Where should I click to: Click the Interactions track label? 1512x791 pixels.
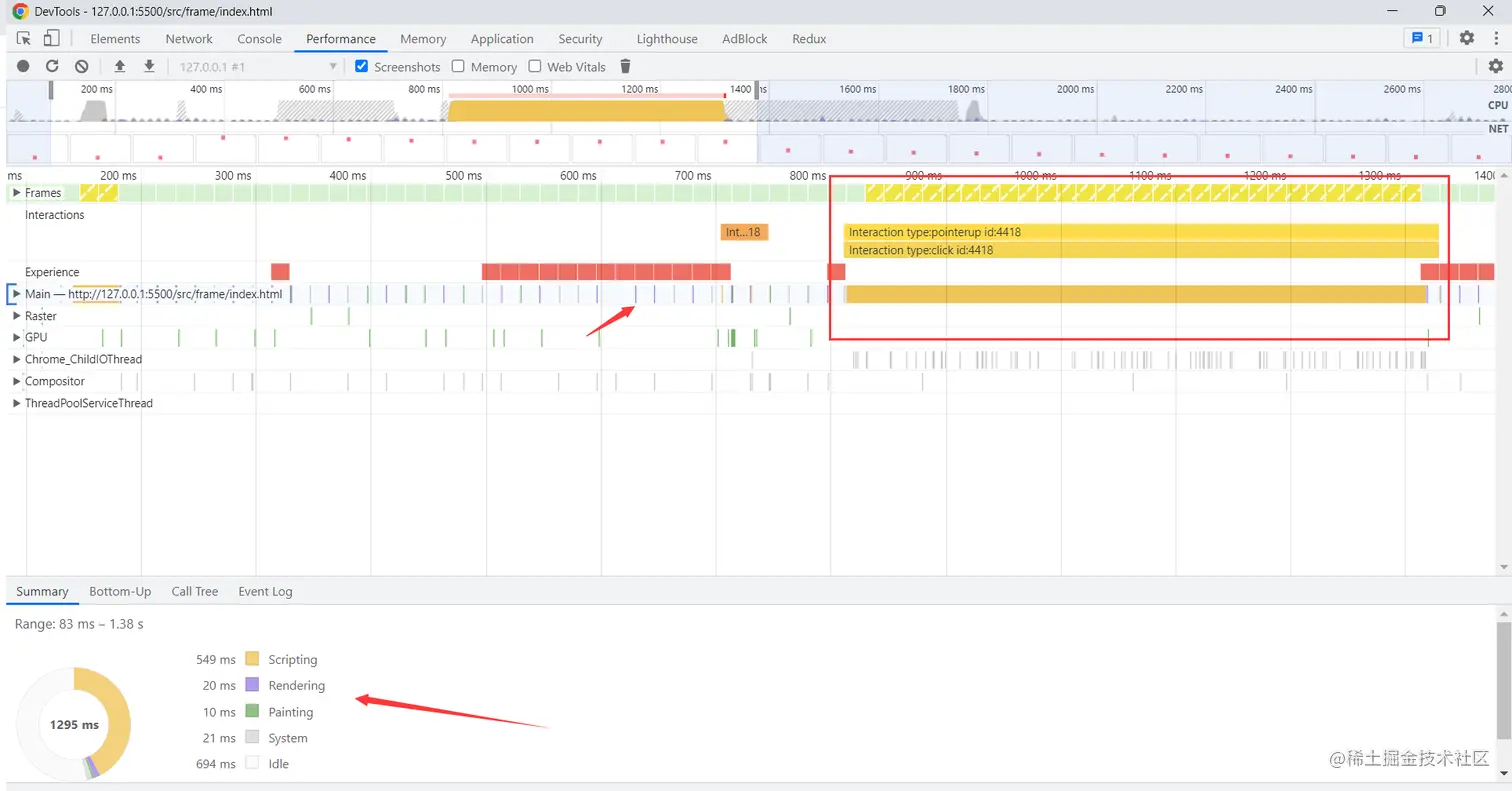tap(55, 215)
